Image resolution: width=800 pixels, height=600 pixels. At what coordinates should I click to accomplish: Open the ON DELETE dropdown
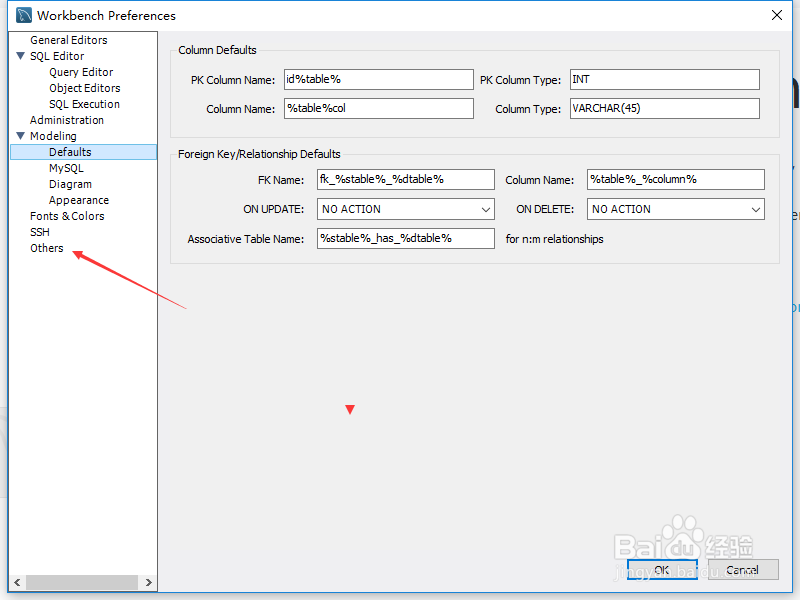tap(676, 209)
